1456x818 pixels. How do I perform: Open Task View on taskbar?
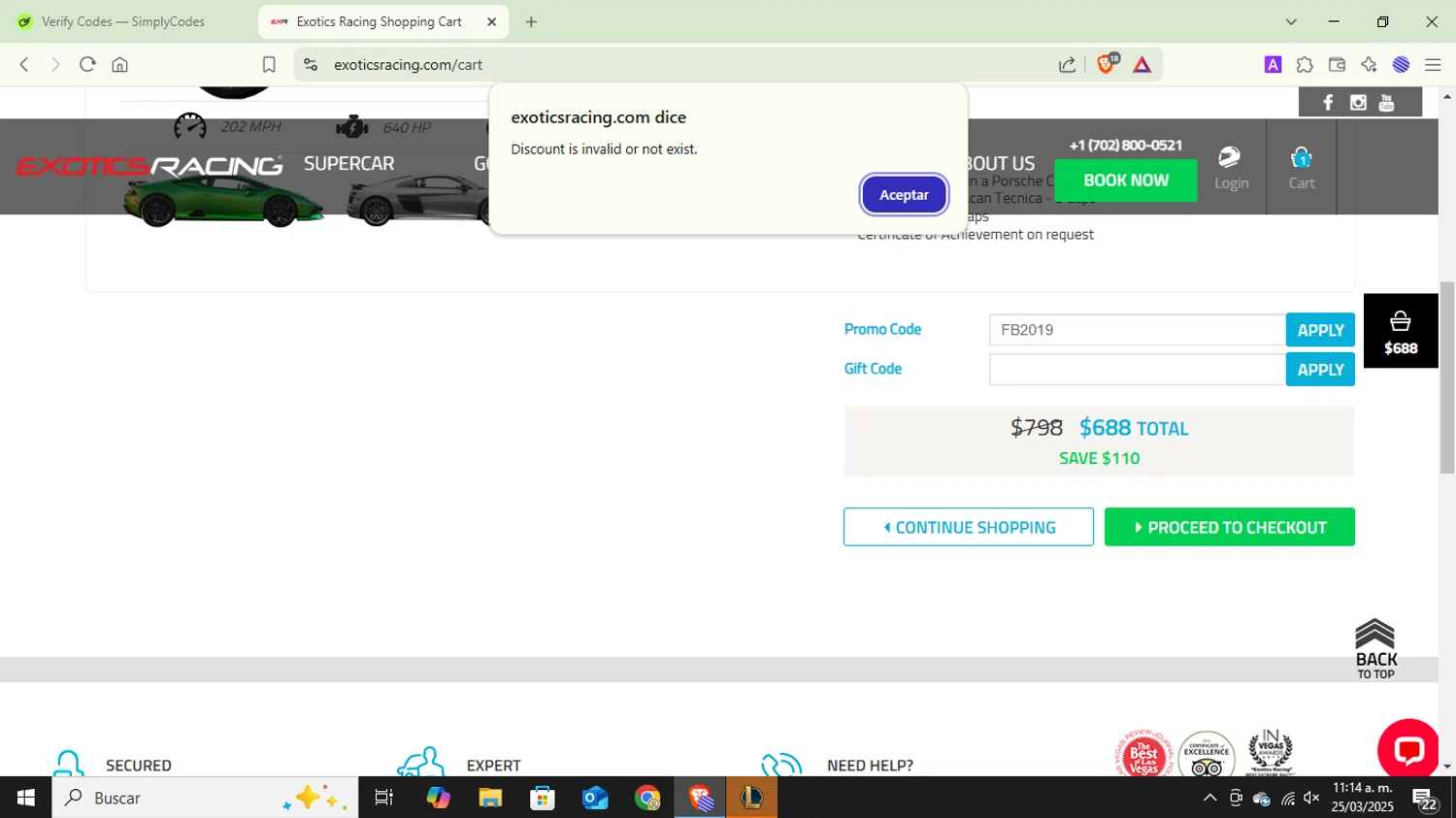click(384, 798)
